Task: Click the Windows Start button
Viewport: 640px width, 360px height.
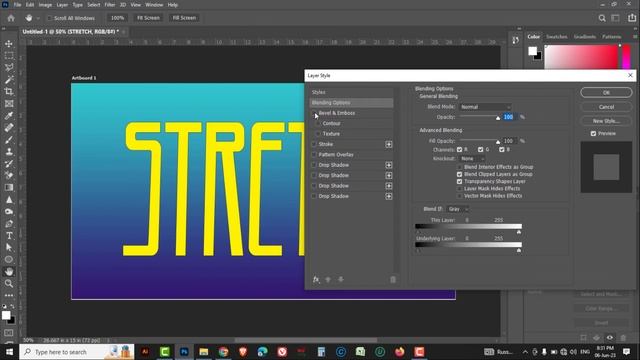Action: click(x=9, y=351)
